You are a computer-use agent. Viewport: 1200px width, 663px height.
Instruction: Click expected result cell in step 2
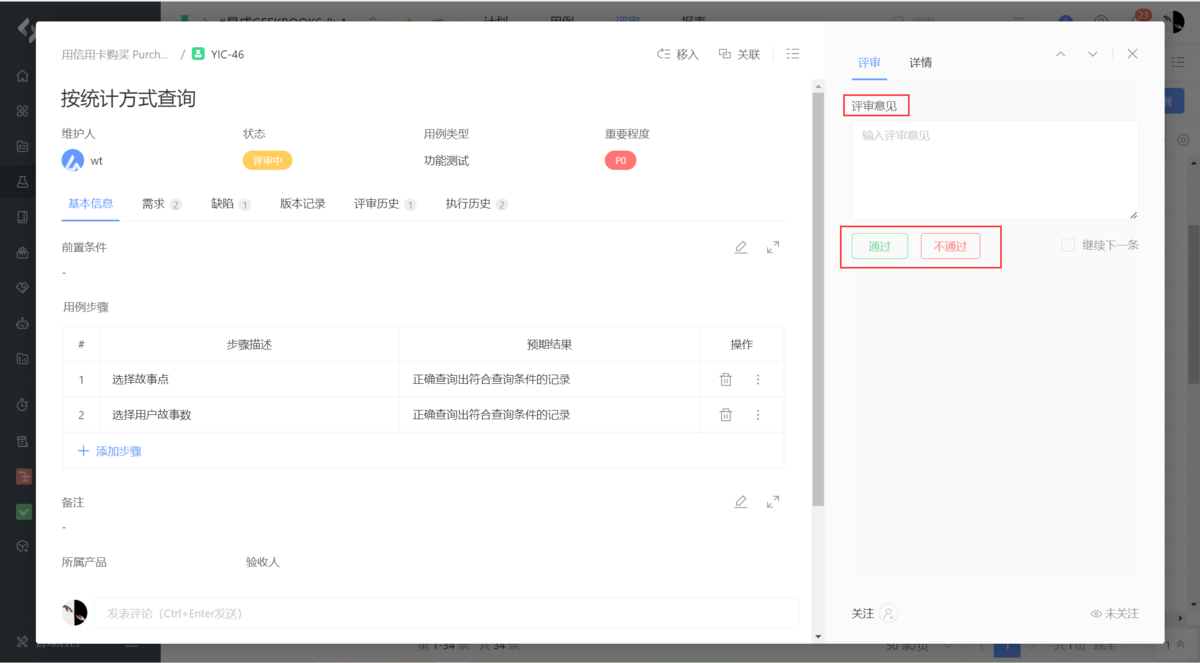[x=549, y=414]
